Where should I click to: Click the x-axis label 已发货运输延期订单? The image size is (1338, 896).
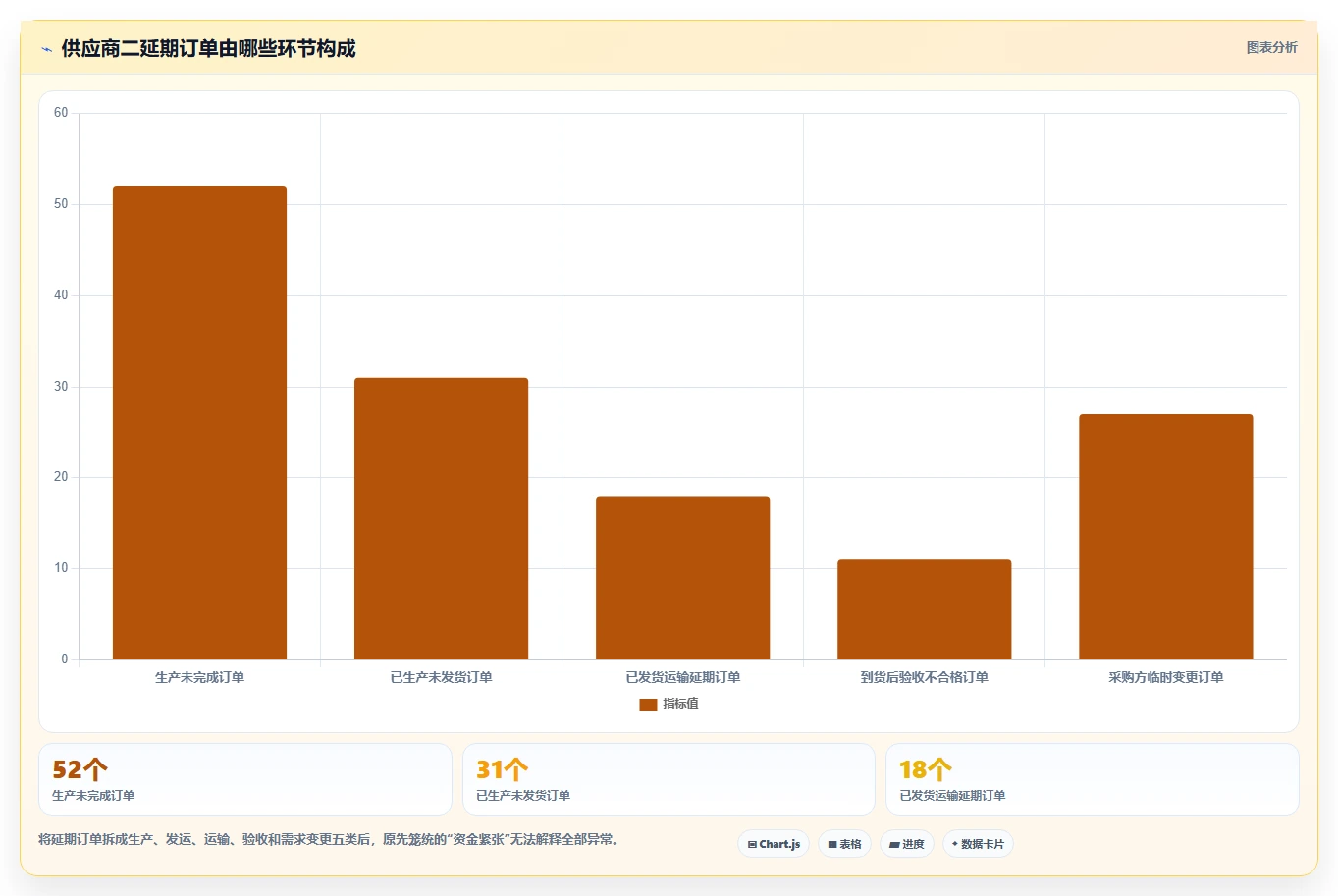(682, 677)
